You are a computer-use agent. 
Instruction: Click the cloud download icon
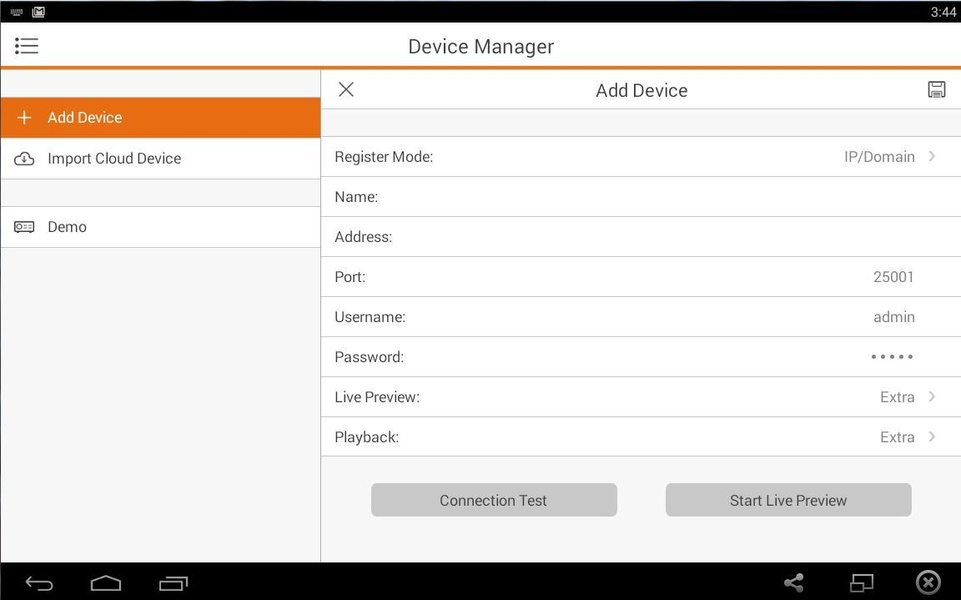coord(24,159)
